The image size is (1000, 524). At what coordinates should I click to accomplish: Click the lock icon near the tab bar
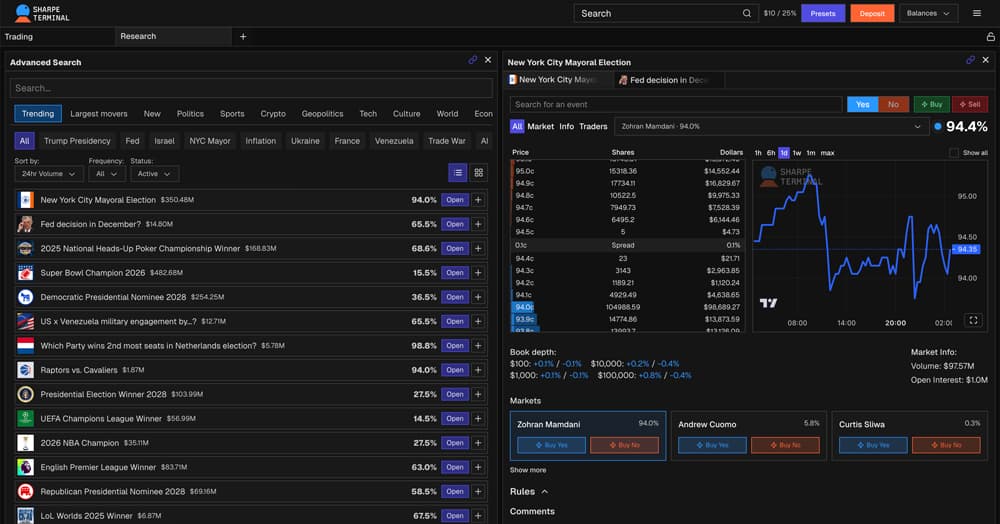(990, 37)
